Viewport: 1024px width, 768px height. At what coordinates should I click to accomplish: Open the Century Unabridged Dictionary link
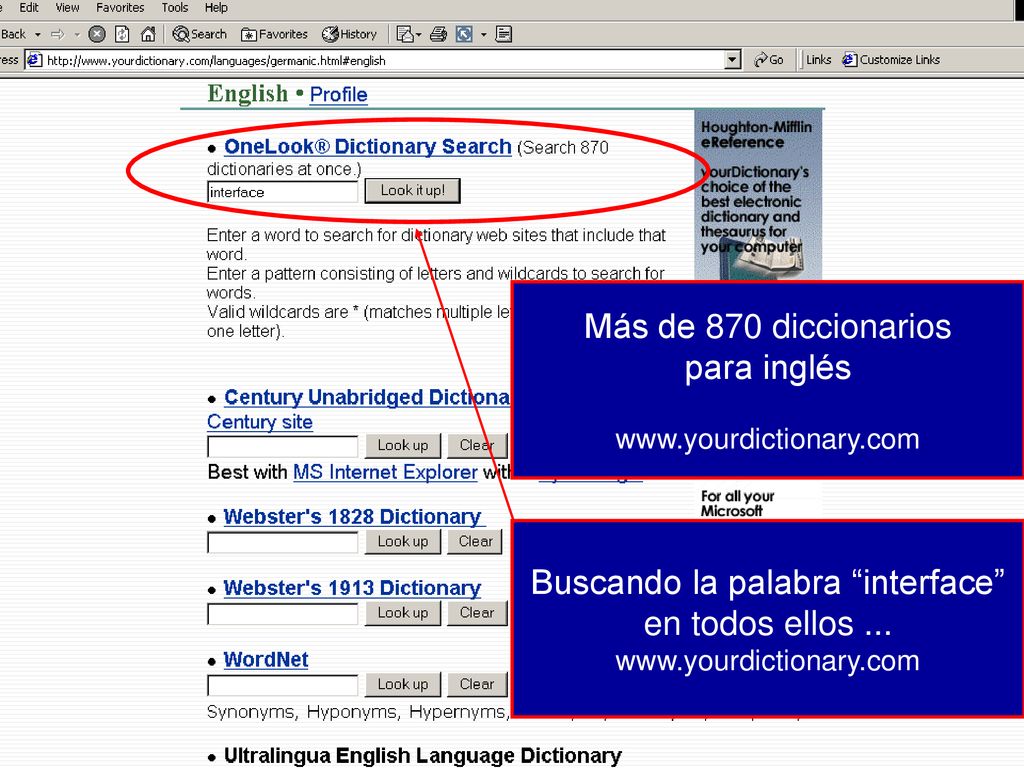click(367, 397)
